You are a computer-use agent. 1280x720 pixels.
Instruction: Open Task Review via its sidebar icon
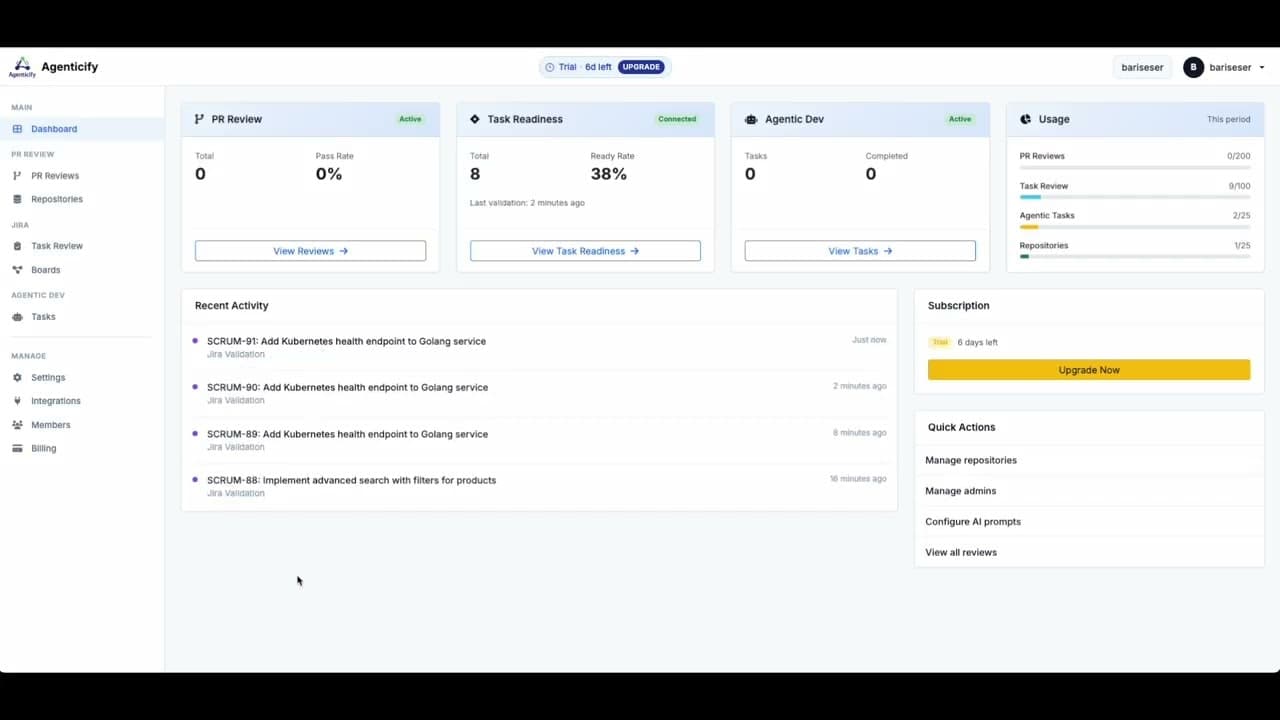[19, 245]
